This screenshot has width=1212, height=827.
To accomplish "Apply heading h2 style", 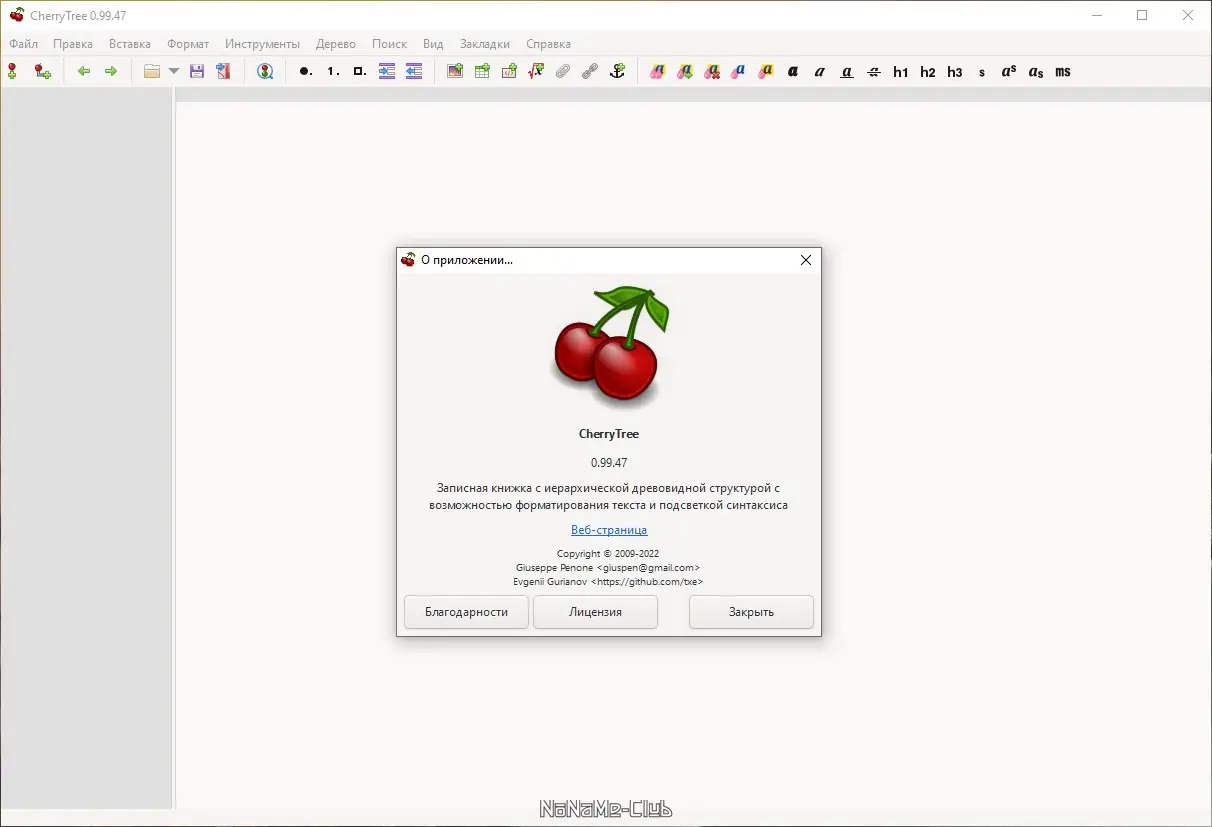I will tap(928, 72).
